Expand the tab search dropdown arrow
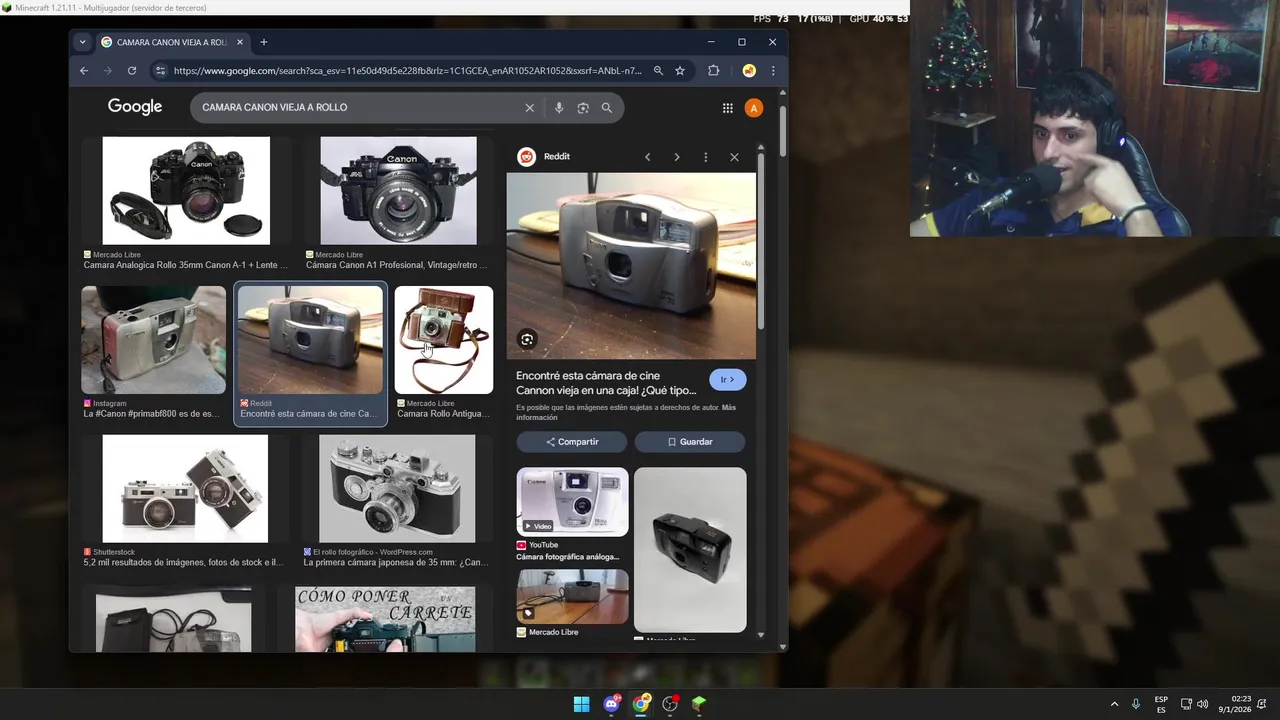Image resolution: width=1280 pixels, height=720 pixels. coord(83,42)
